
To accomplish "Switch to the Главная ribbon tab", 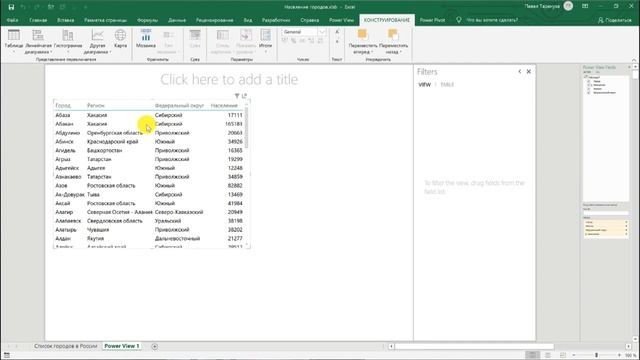I will 38,20.
